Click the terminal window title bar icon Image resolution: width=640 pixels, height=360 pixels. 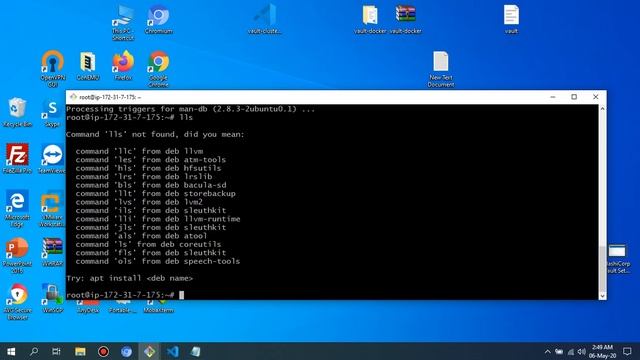[73, 97]
